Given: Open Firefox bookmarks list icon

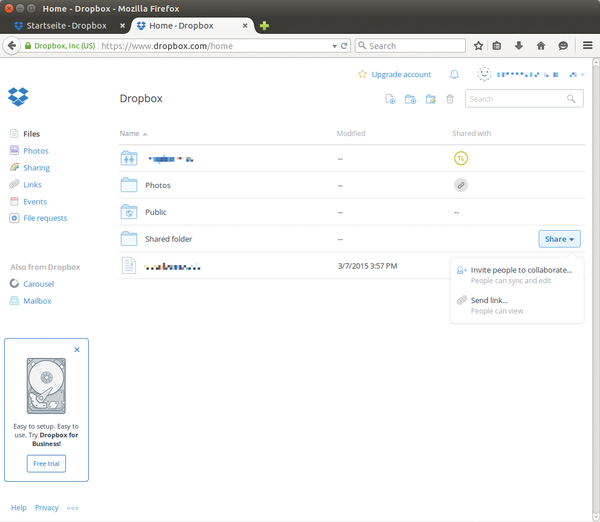Looking at the screenshot, I should (x=497, y=46).
